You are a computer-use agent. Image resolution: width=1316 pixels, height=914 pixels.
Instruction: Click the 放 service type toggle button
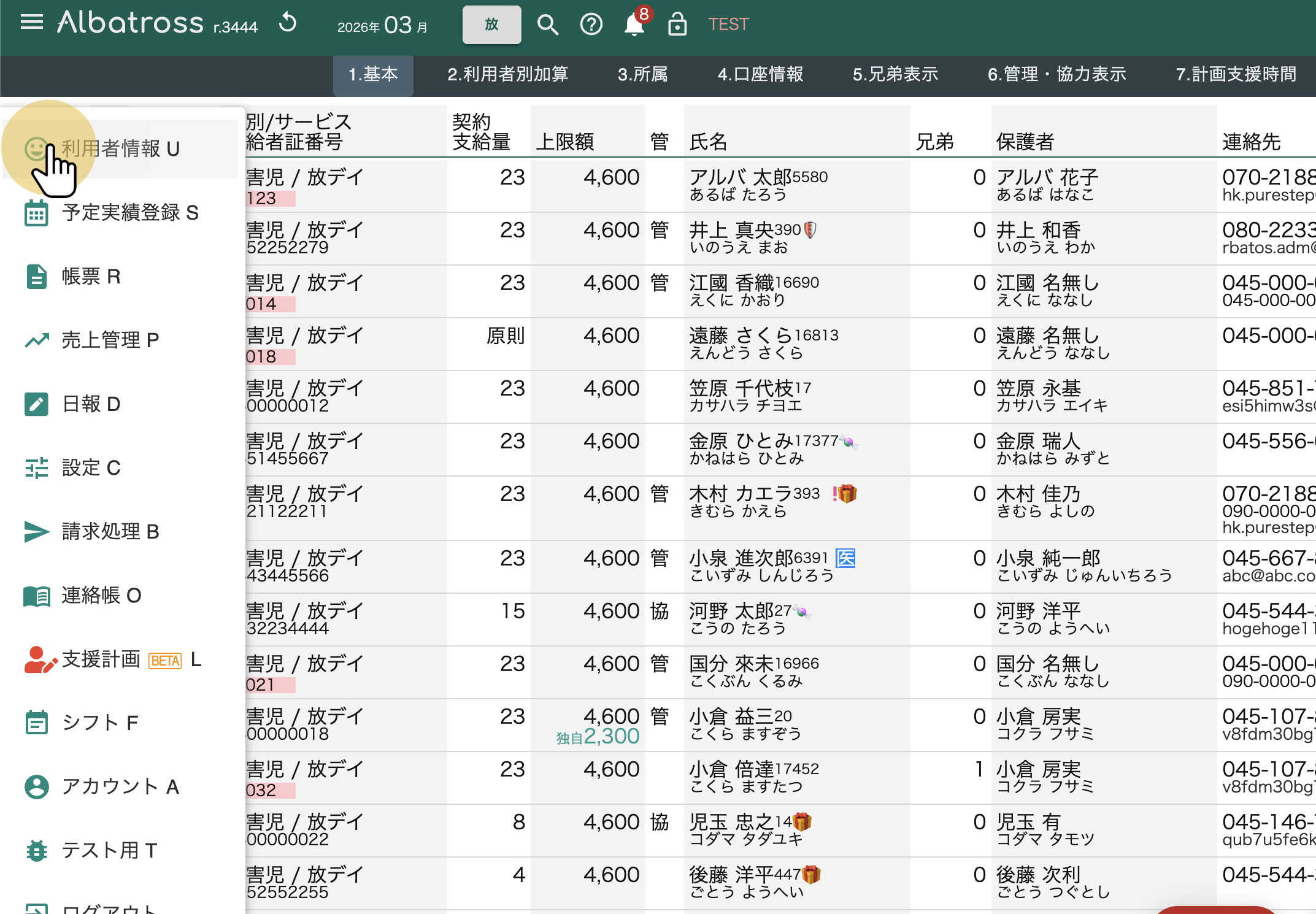pyautogui.click(x=491, y=25)
